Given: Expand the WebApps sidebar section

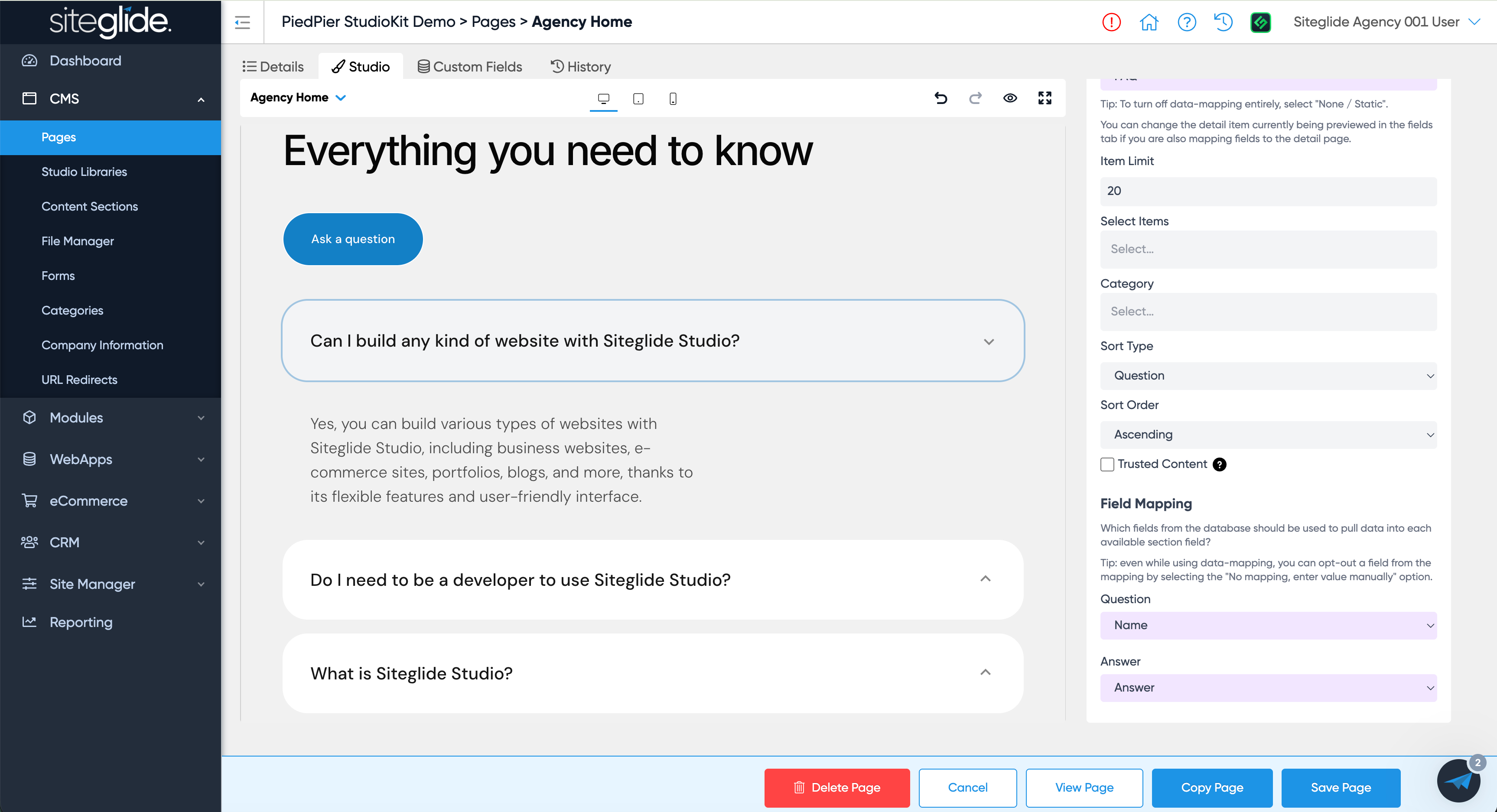Looking at the screenshot, I should (x=201, y=459).
